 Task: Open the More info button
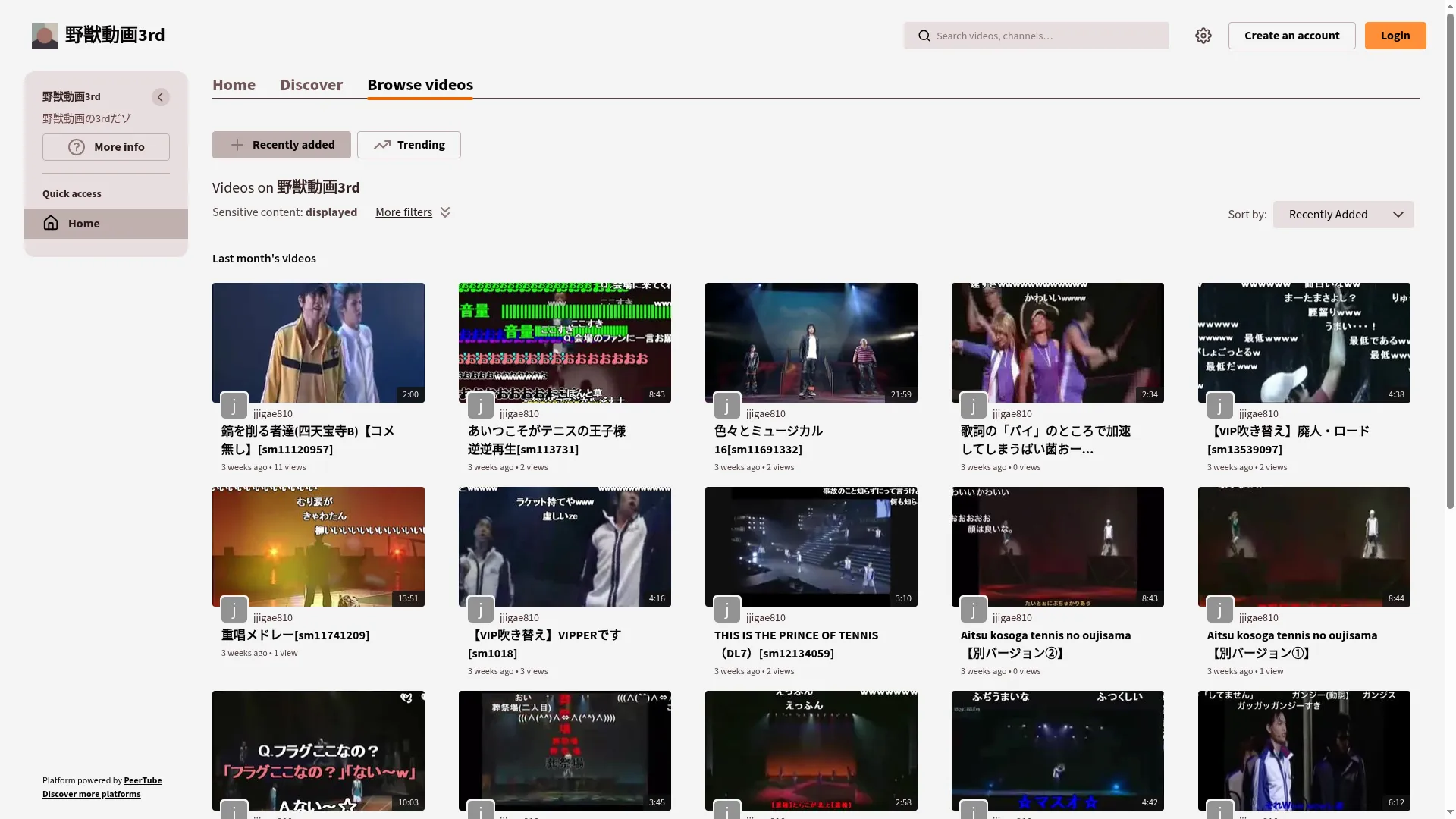tap(106, 147)
